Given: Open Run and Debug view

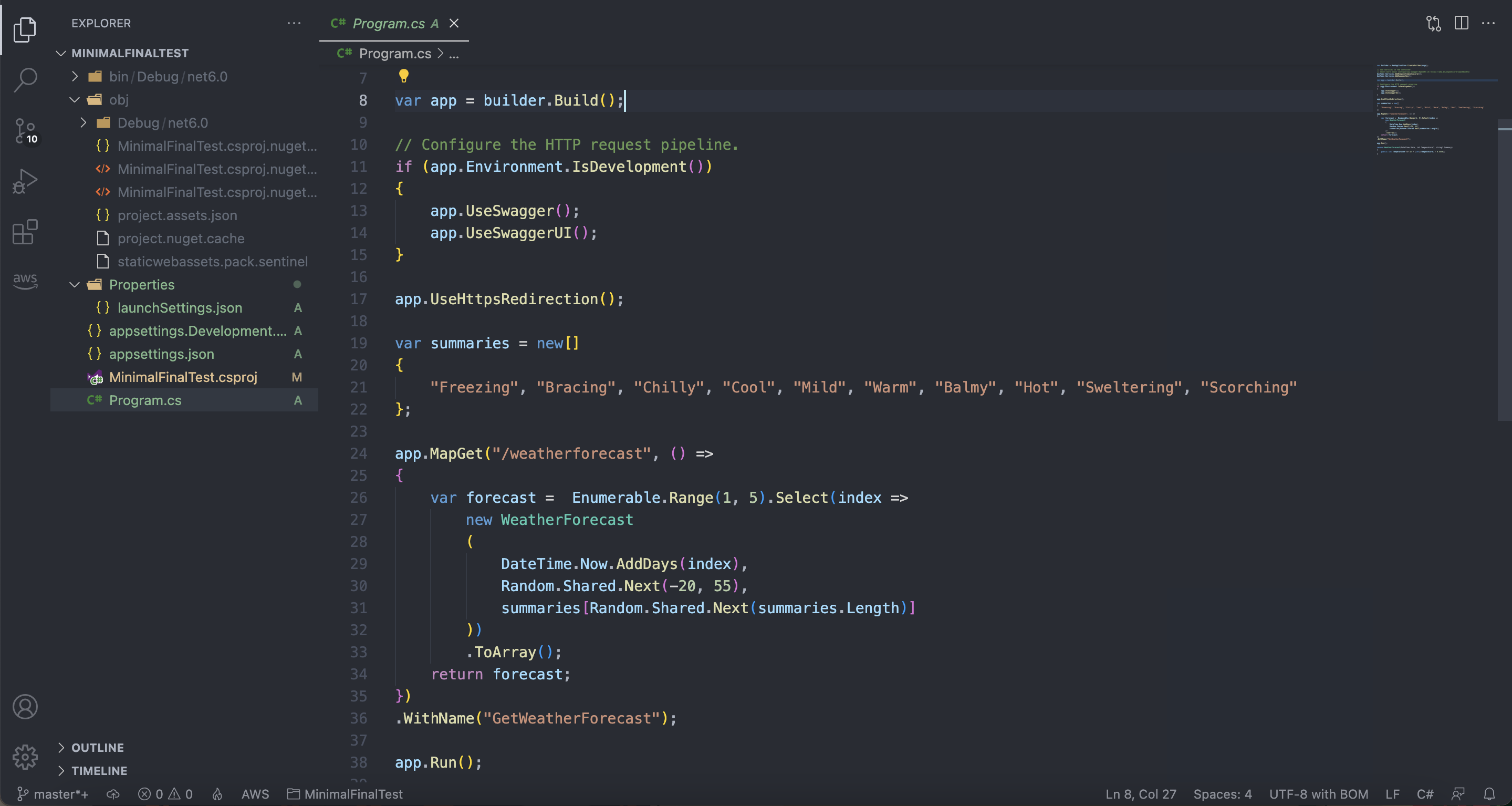Looking at the screenshot, I should 25,181.
